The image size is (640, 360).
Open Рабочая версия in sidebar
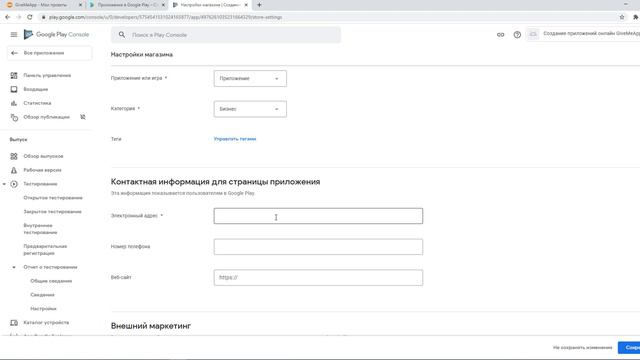coord(42,170)
